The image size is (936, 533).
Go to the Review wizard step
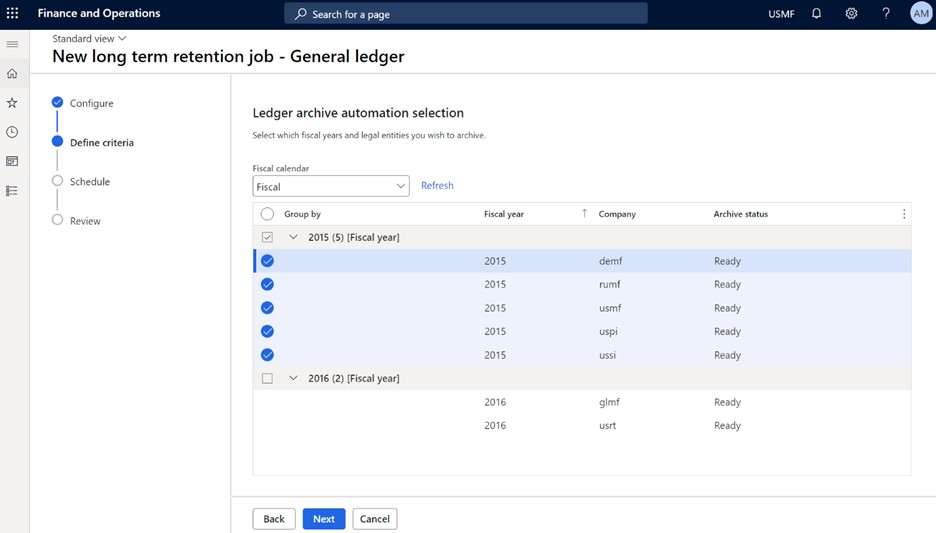(85, 221)
